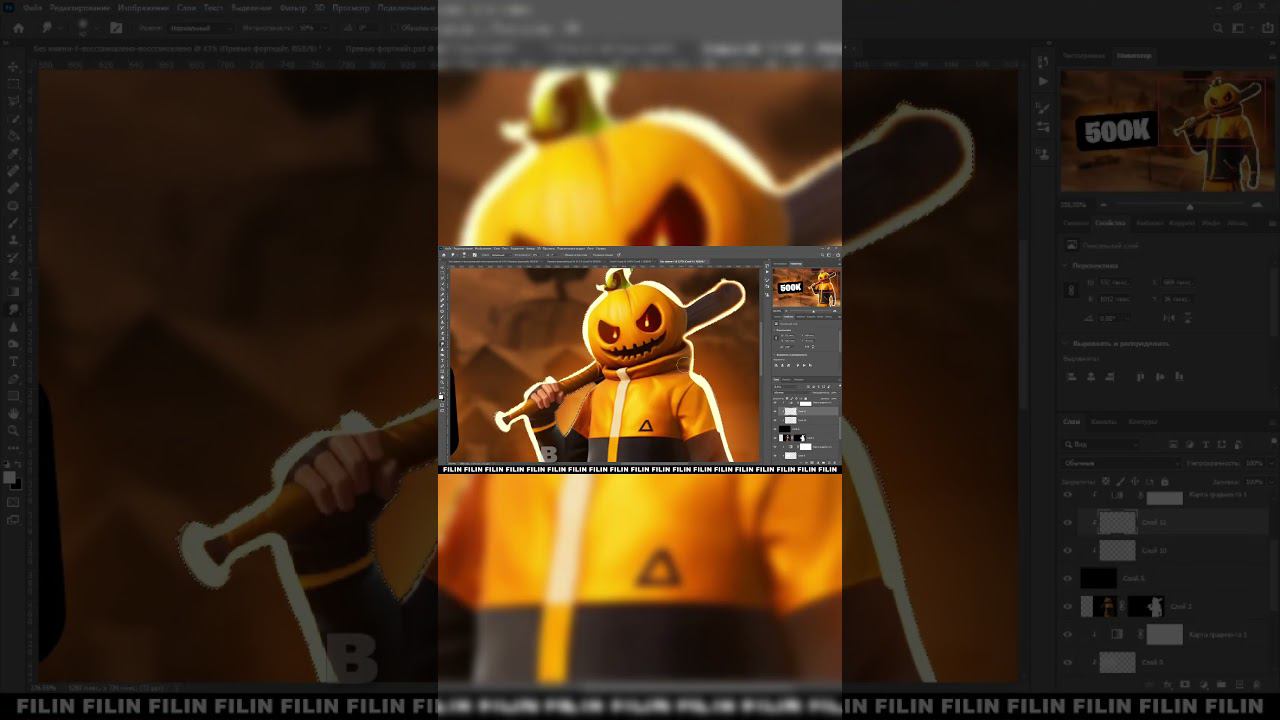
Task: Add a layer style with fx icon
Action: pyautogui.click(x=1166, y=685)
